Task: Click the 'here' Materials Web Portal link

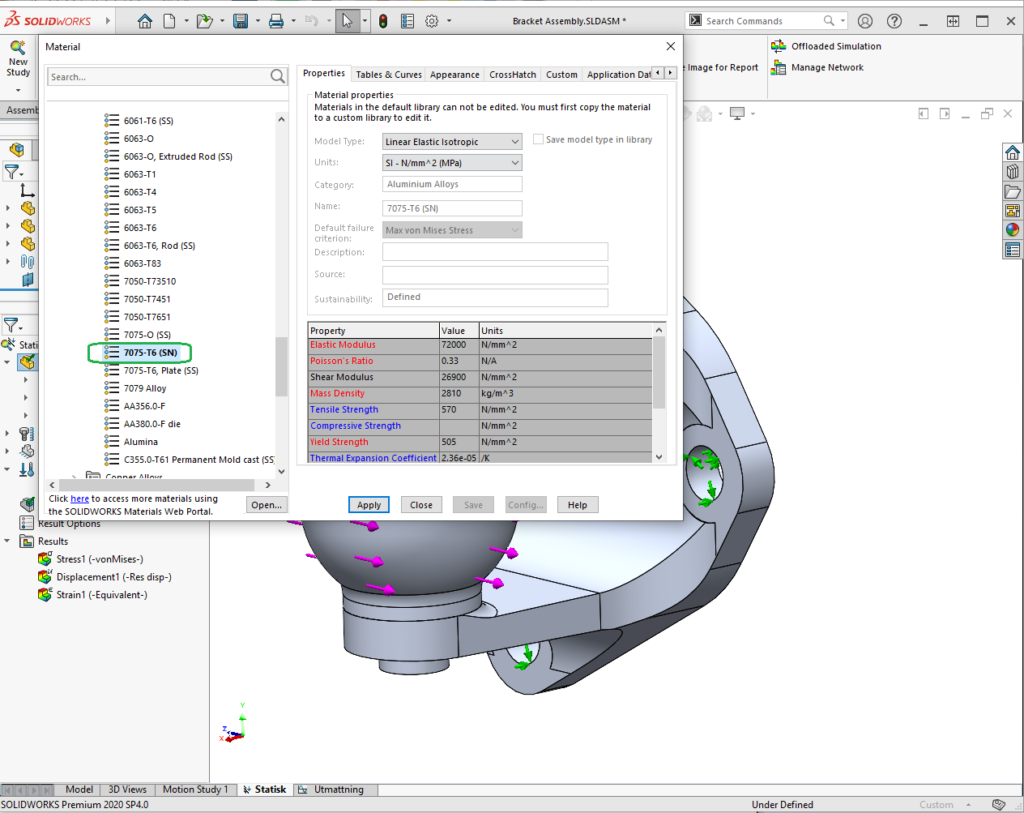Action: click(79, 498)
